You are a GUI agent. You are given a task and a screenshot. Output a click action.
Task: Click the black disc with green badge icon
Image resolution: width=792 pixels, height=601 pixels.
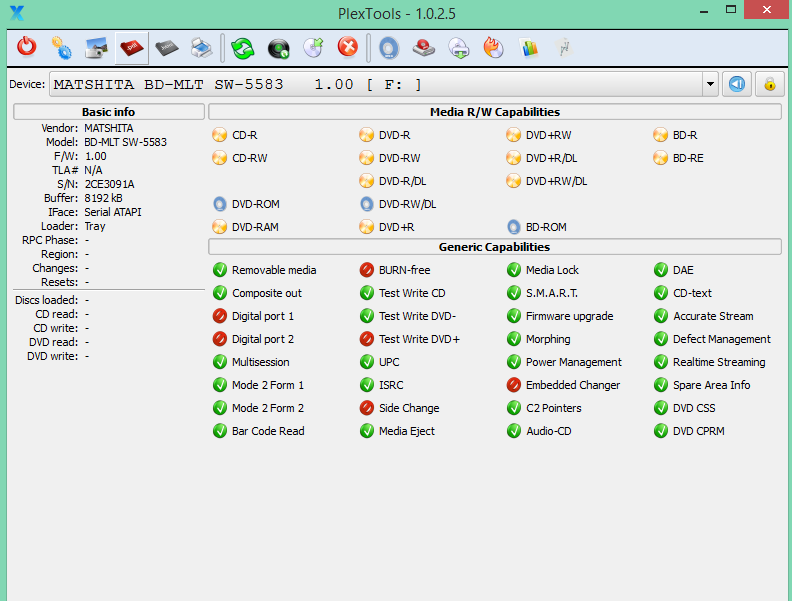[x=278, y=48]
